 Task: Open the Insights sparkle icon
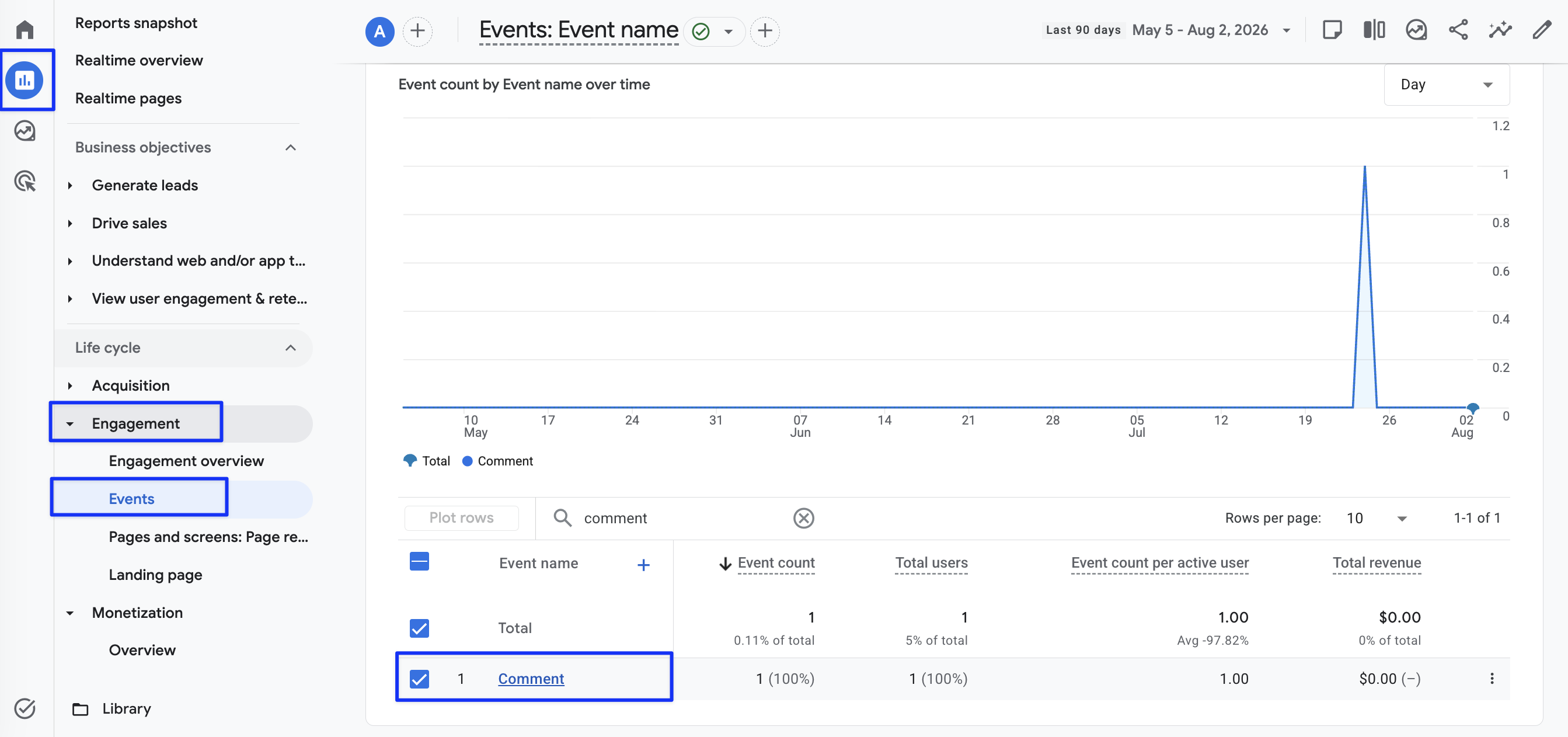coord(1500,30)
